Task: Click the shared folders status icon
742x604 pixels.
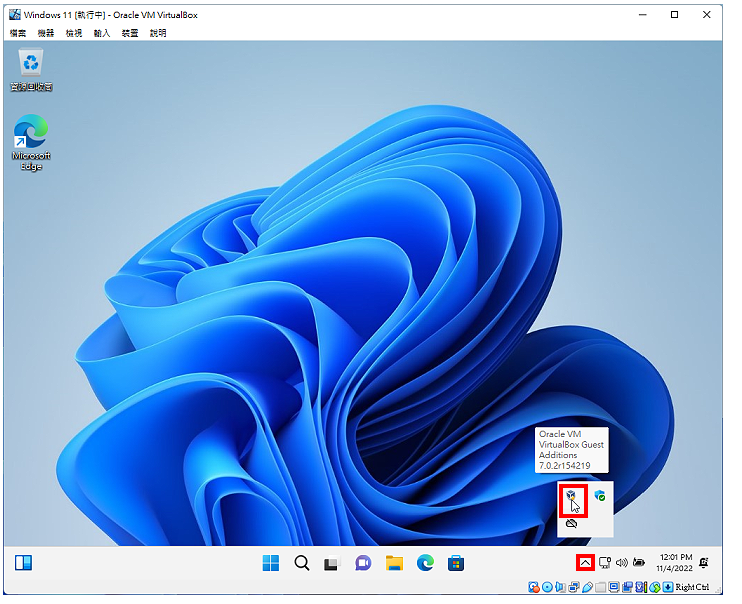Action: (601, 587)
